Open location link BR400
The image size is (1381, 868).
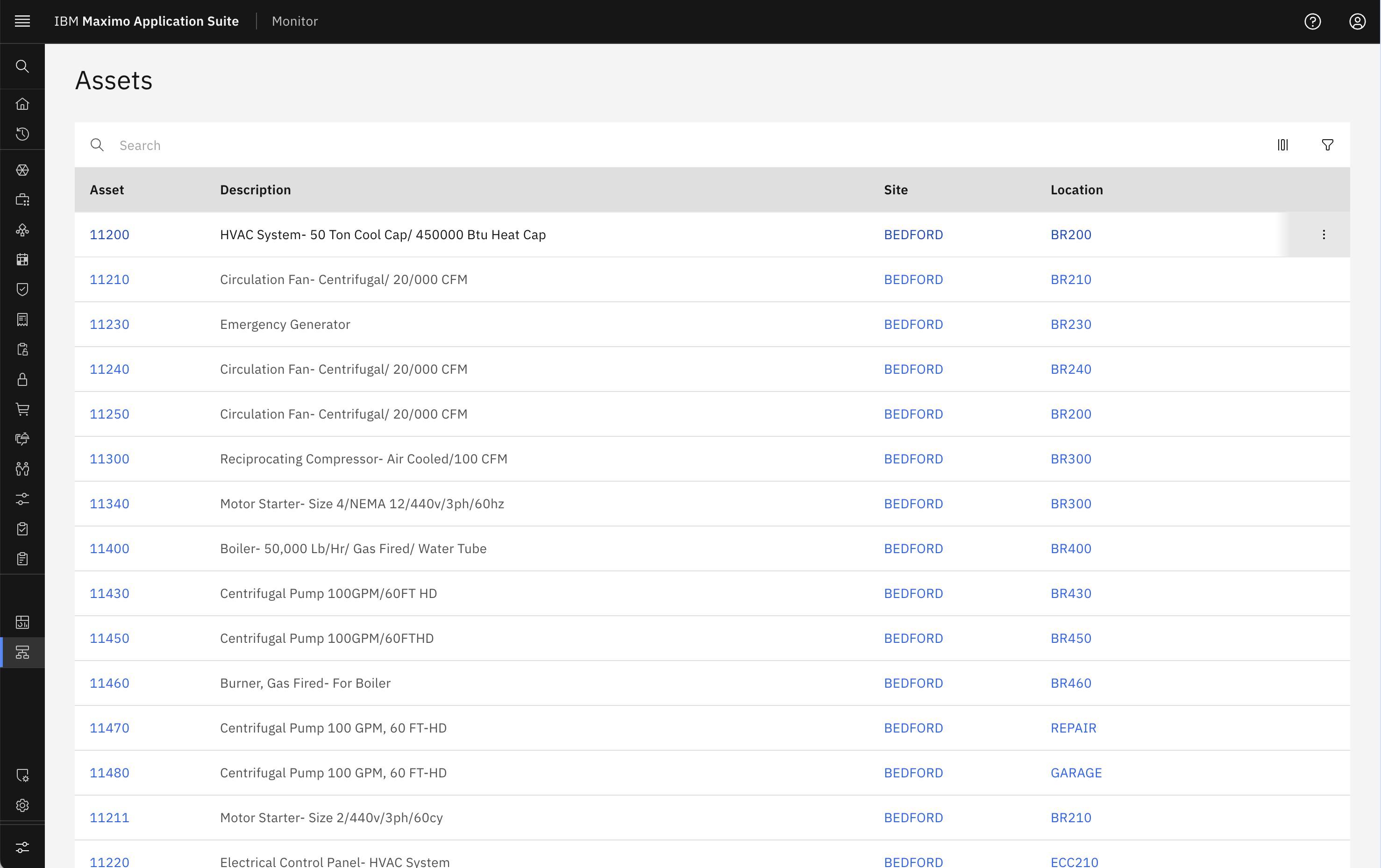pos(1071,548)
